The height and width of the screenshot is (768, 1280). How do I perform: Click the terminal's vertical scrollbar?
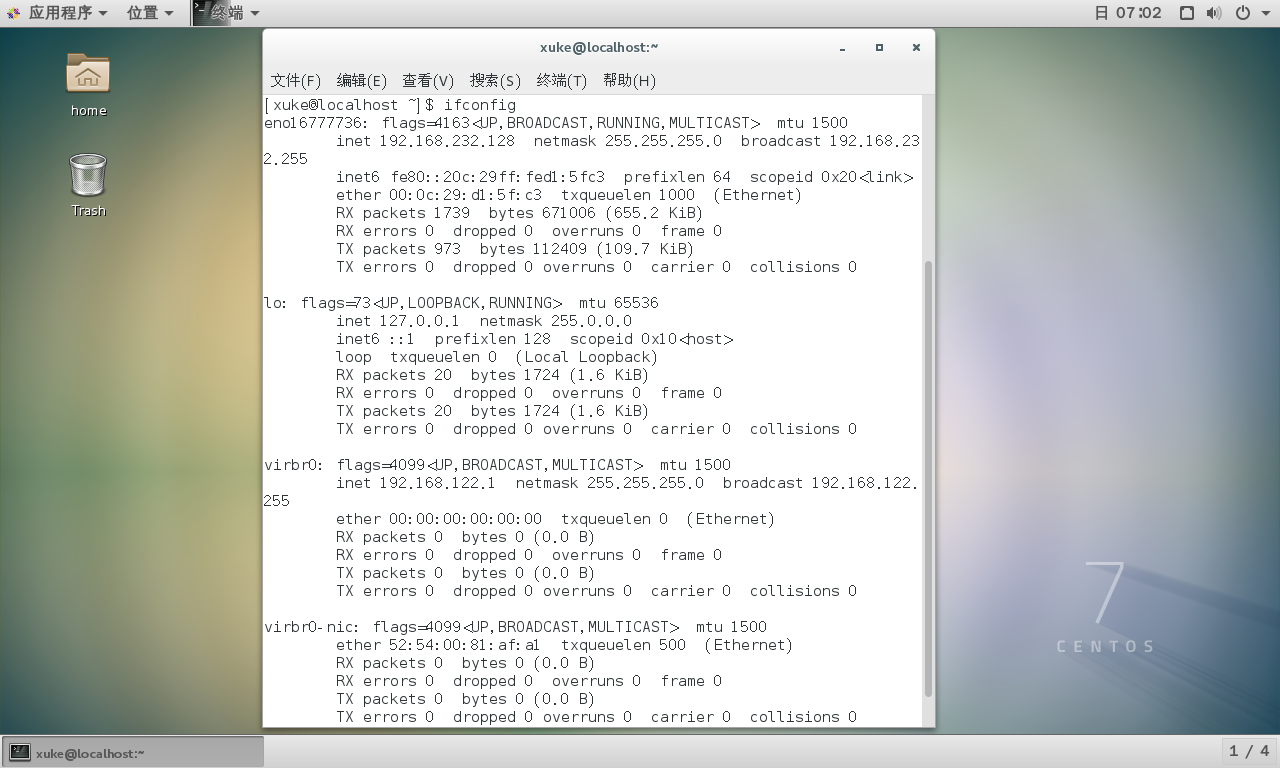[x=928, y=478]
